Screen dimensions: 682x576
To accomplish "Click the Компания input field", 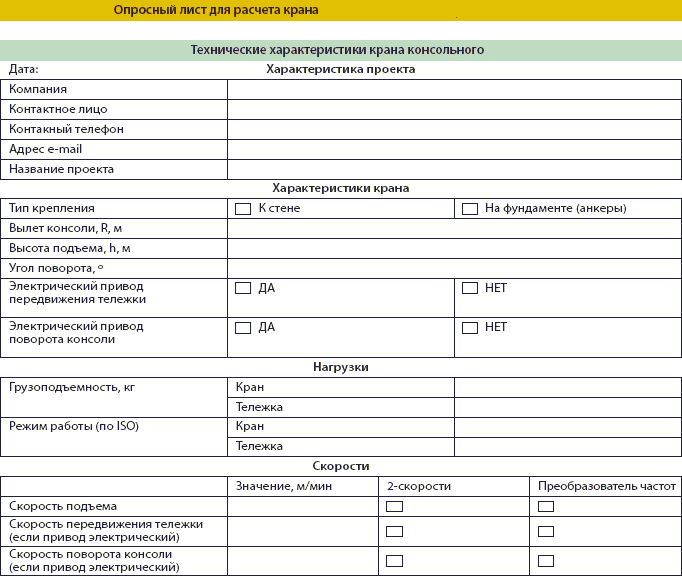I will click(454, 90).
